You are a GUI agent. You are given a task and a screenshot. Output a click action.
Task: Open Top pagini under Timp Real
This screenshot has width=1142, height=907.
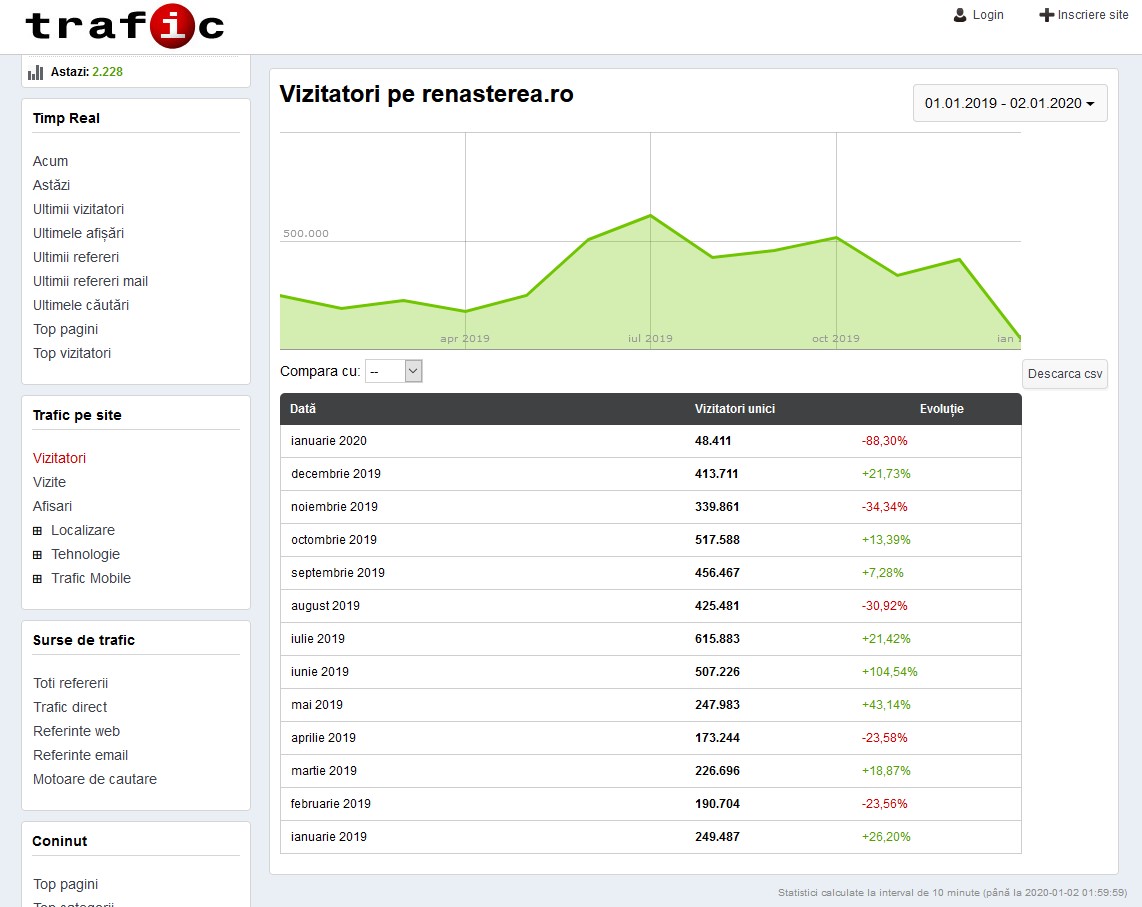click(x=65, y=329)
